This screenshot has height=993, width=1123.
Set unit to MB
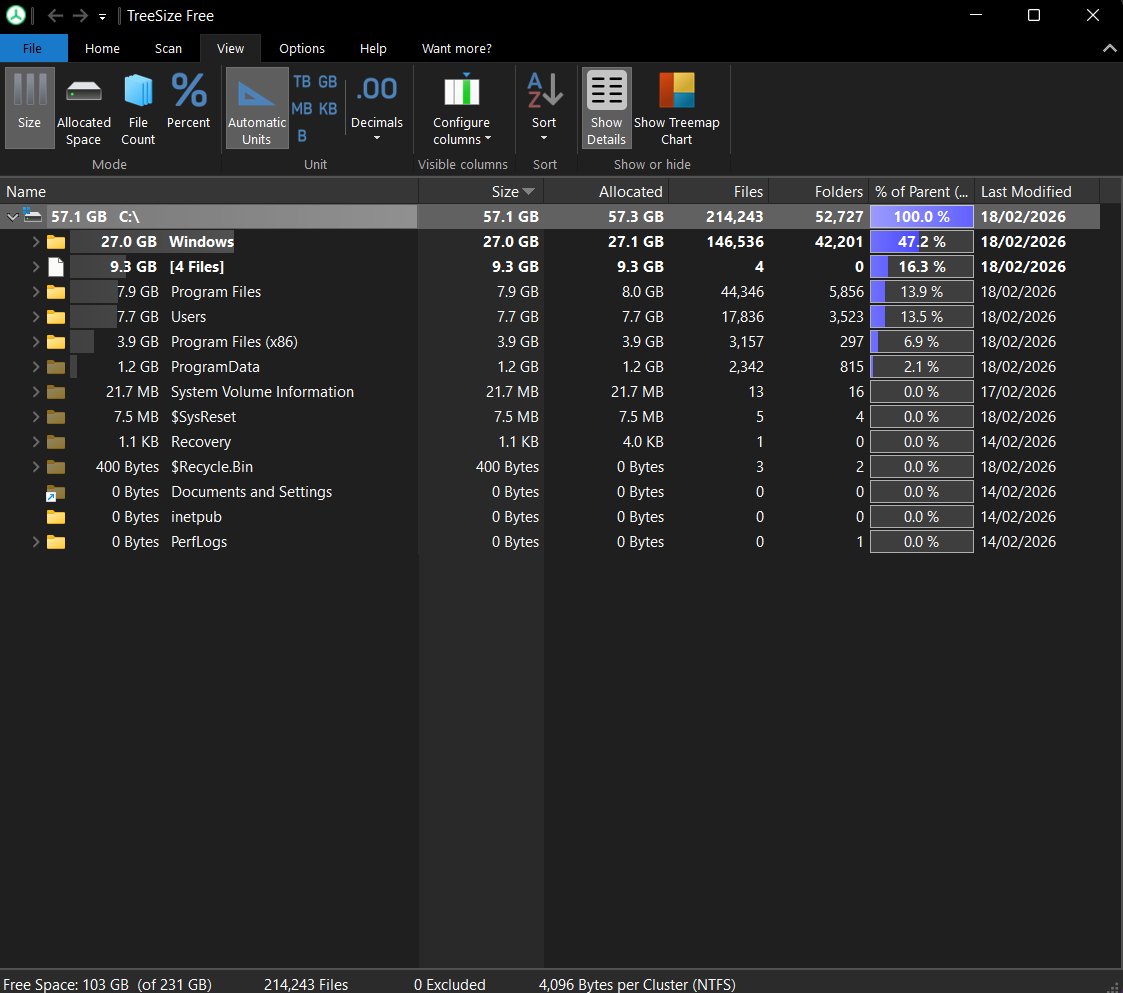tap(302, 108)
